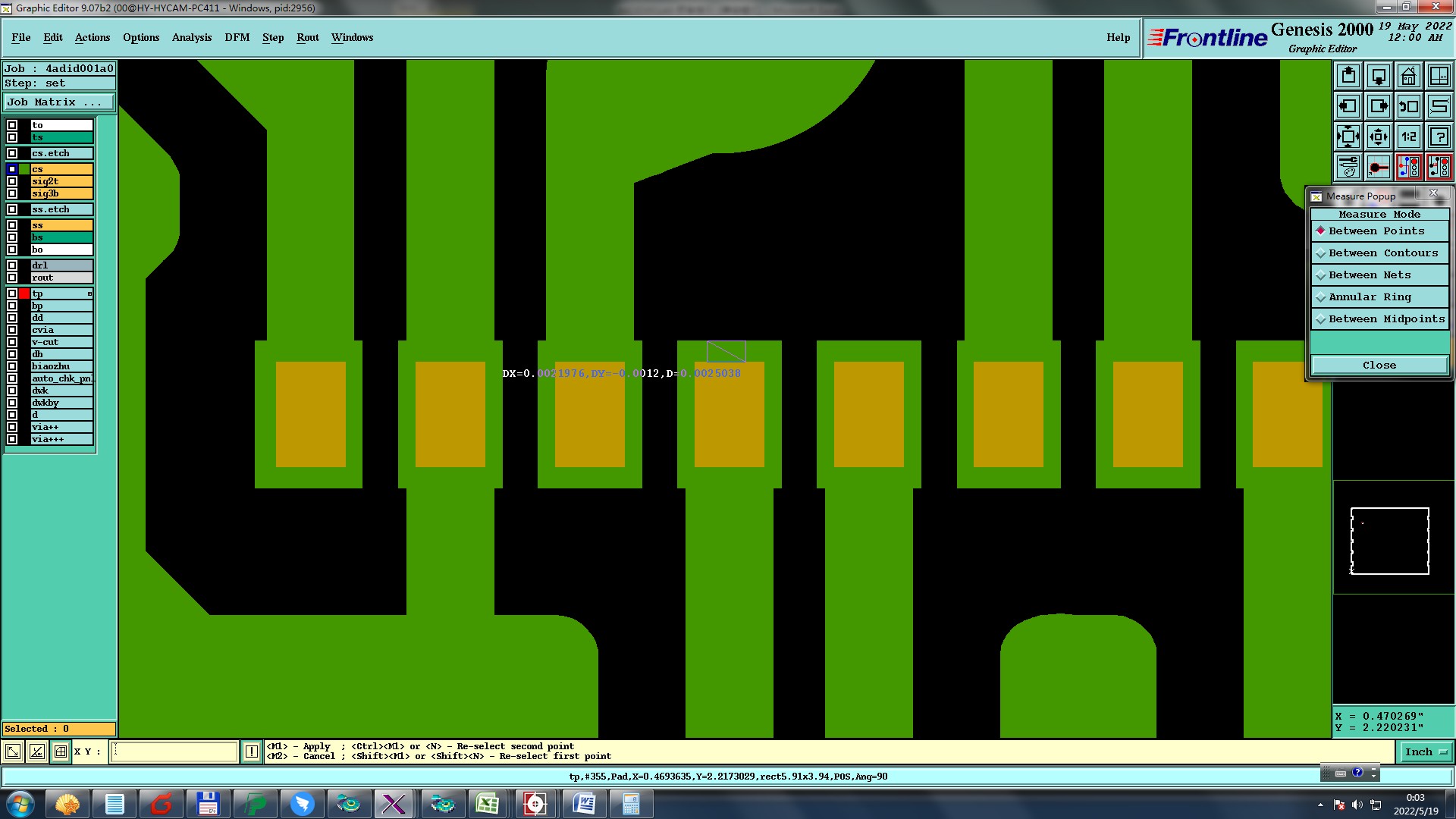The height and width of the screenshot is (819, 1456).
Task: Open the Job Matrix selector
Action: [x=59, y=102]
